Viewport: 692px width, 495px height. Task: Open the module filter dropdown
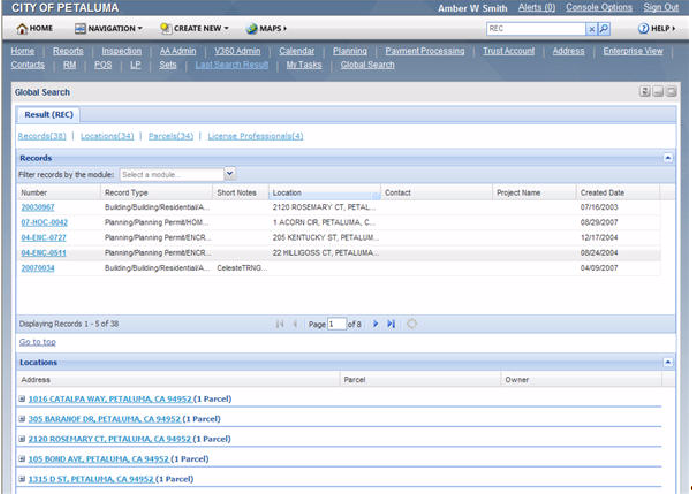(230, 174)
